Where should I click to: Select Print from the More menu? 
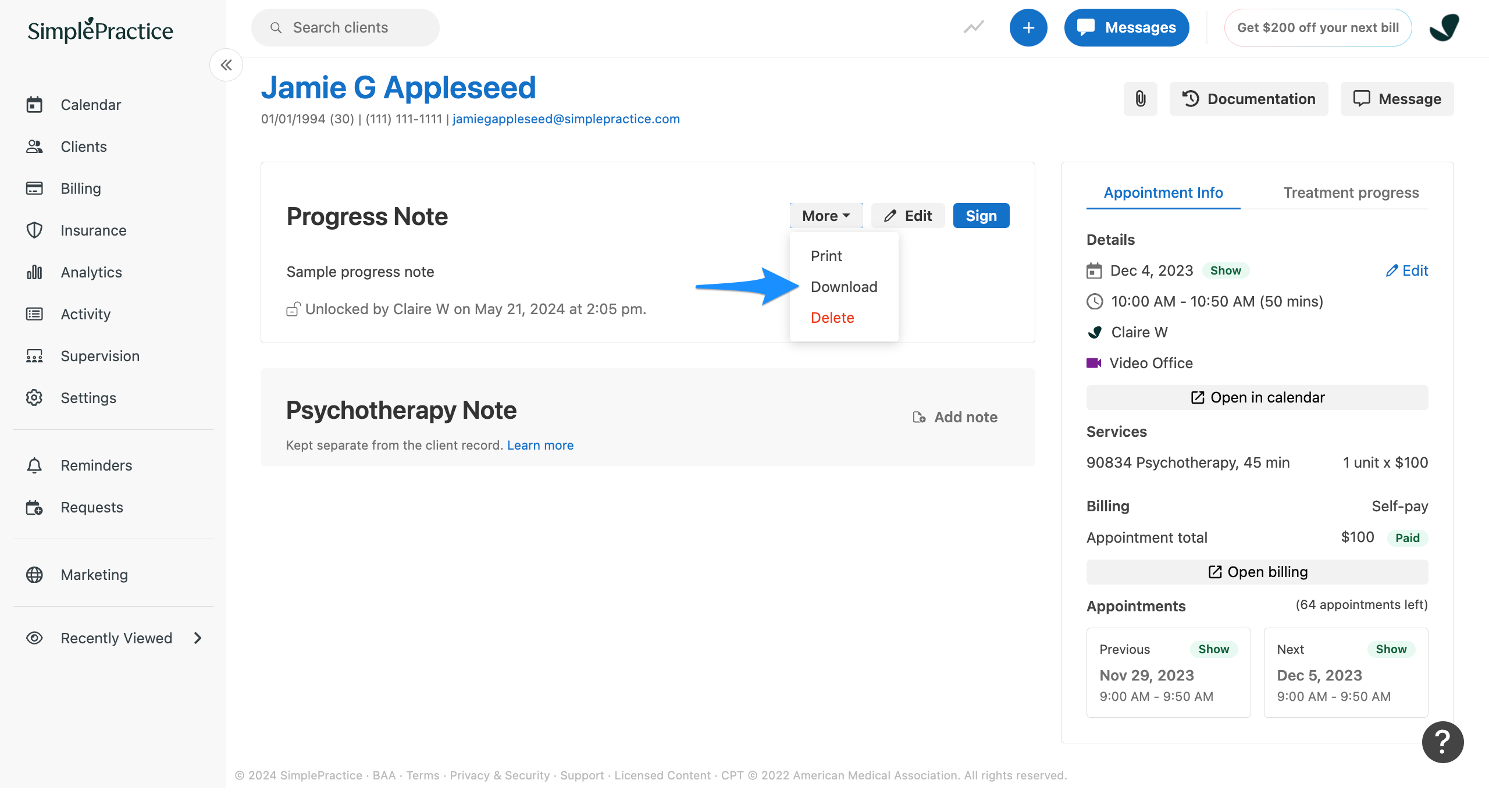826,256
